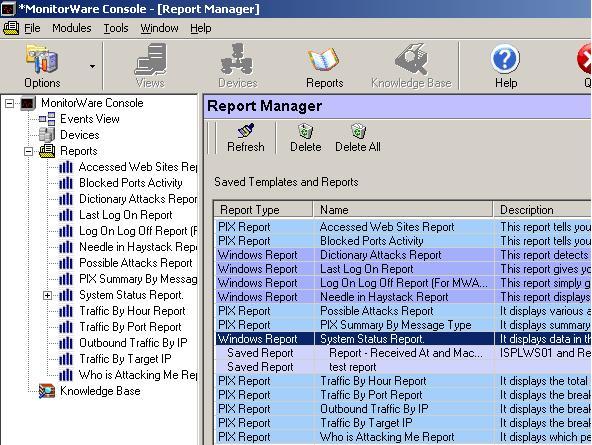Select PIX Summary By Message Type row
The image size is (592, 445).
tap(403, 325)
